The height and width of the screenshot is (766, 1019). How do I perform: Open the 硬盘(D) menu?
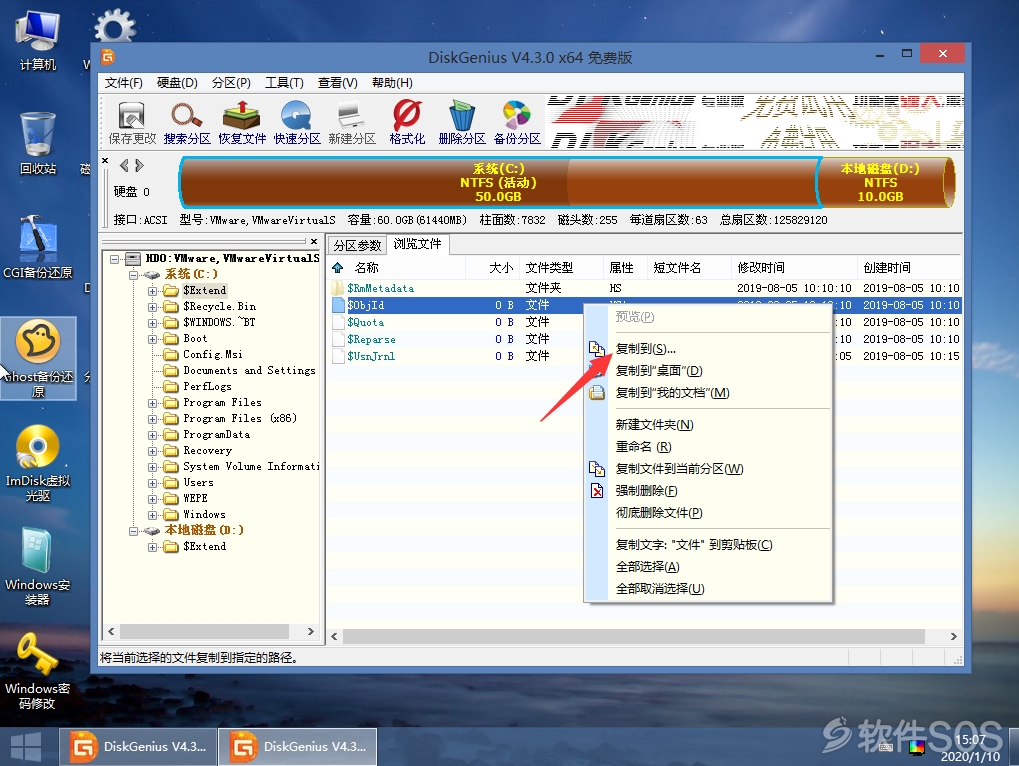point(177,83)
